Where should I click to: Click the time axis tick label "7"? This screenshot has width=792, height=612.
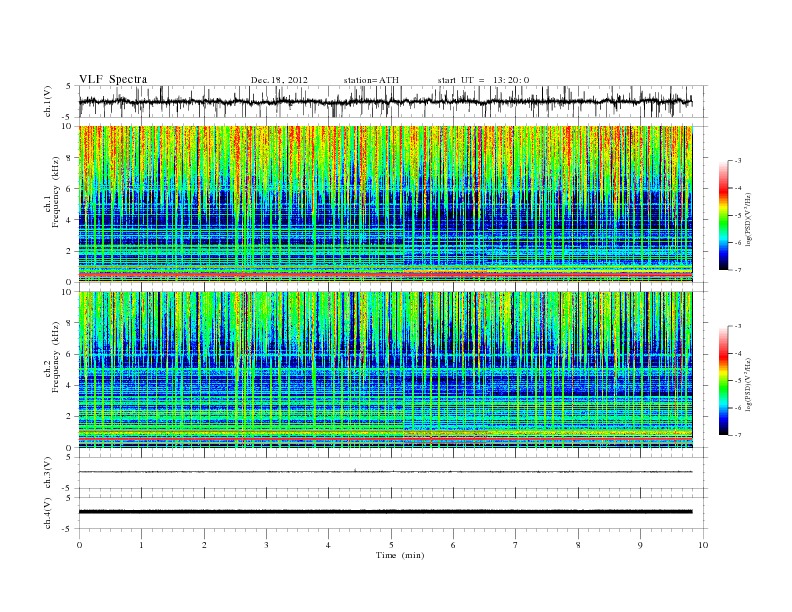coord(516,545)
